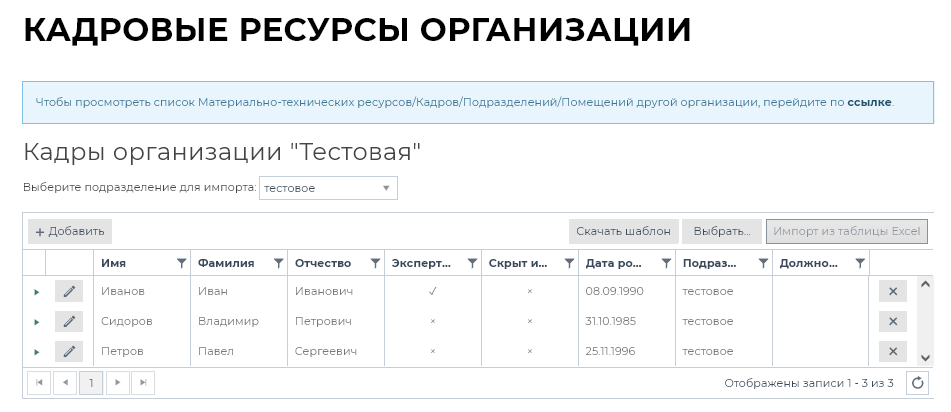Screen dimensions: 951x412
Task: Click the edit pencil for Петров row
Action: (69, 351)
